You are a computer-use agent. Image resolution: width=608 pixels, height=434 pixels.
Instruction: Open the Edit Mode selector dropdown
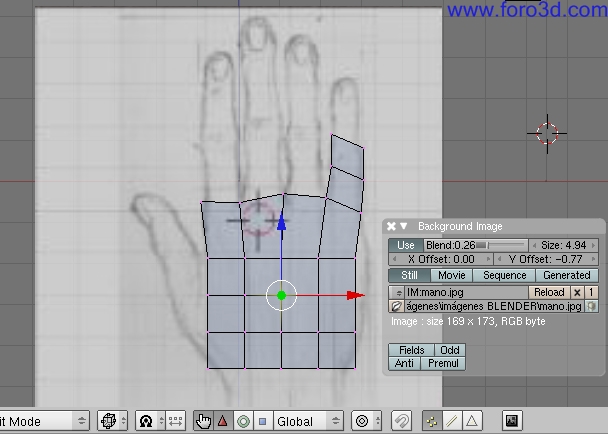click(43, 421)
